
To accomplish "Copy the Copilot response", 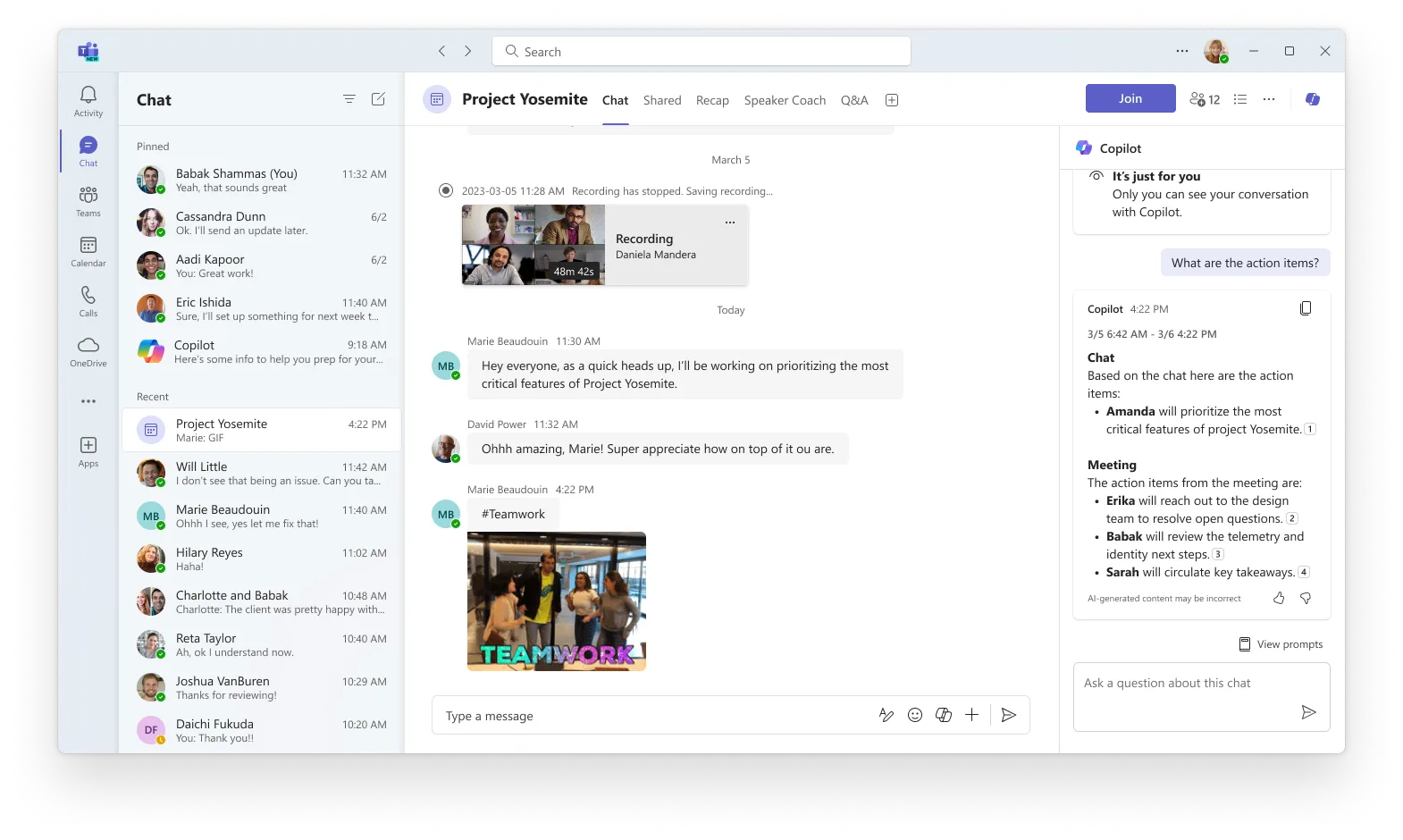I will pyautogui.click(x=1306, y=308).
